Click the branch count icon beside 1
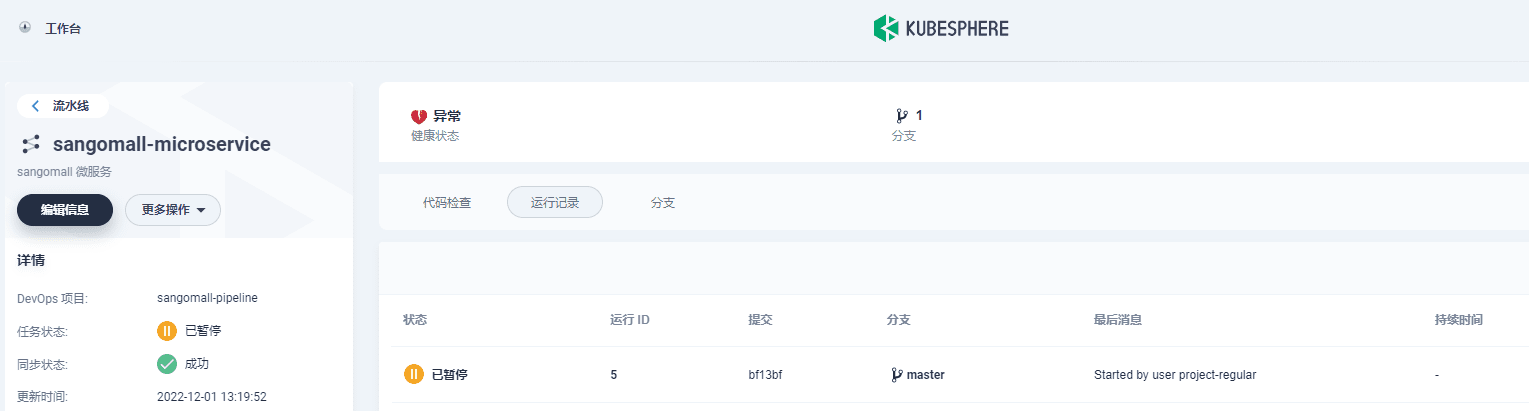1529x411 pixels. click(902, 116)
